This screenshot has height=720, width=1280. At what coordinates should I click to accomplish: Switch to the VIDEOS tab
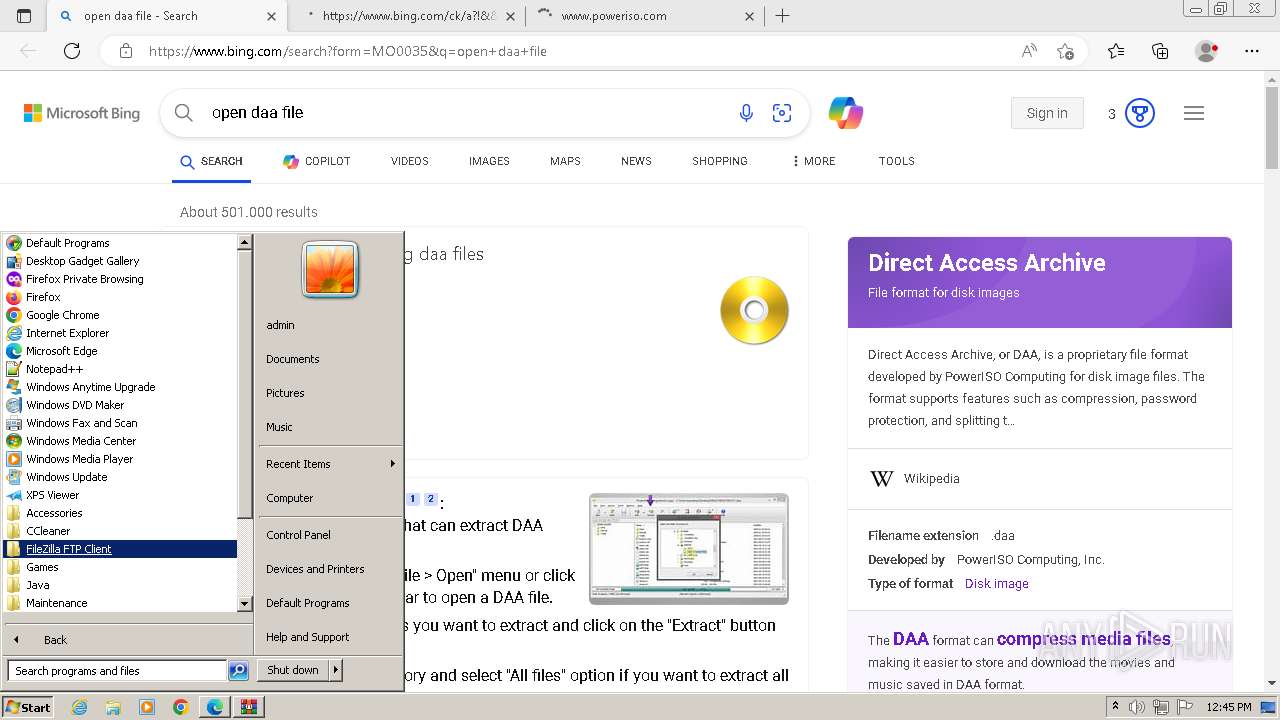coord(410,161)
